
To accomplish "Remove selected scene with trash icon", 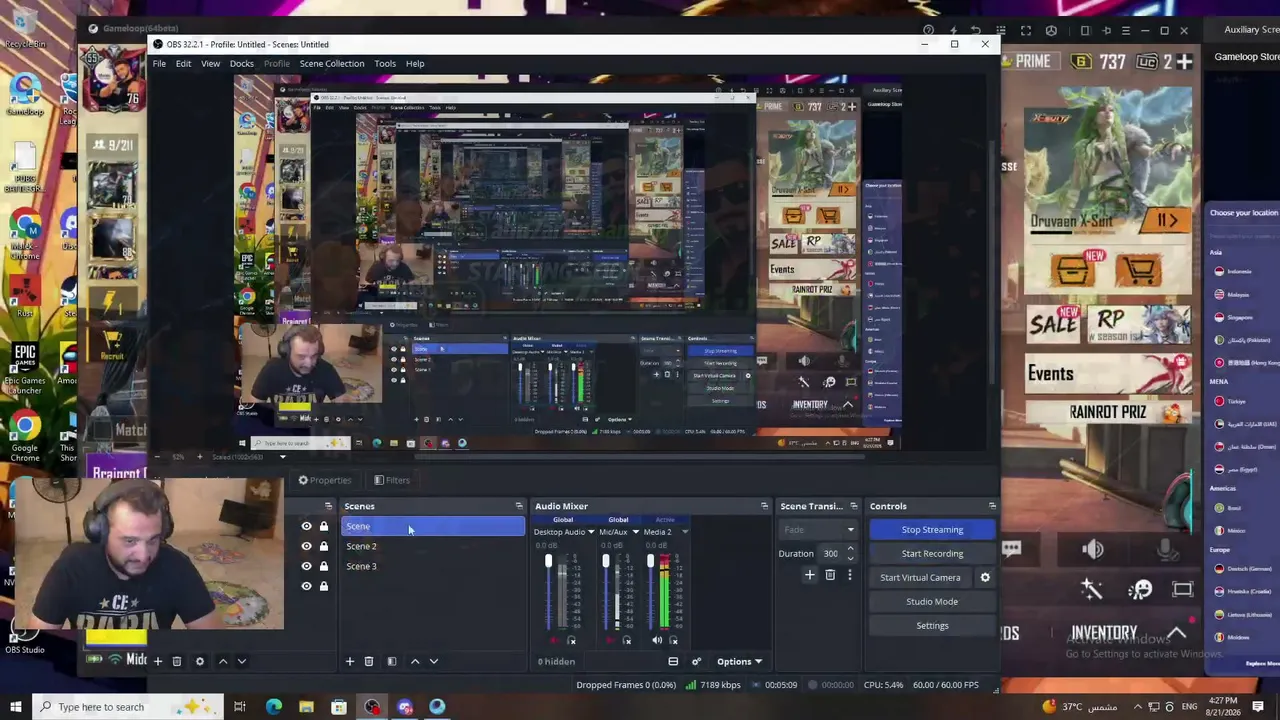I will tap(369, 662).
